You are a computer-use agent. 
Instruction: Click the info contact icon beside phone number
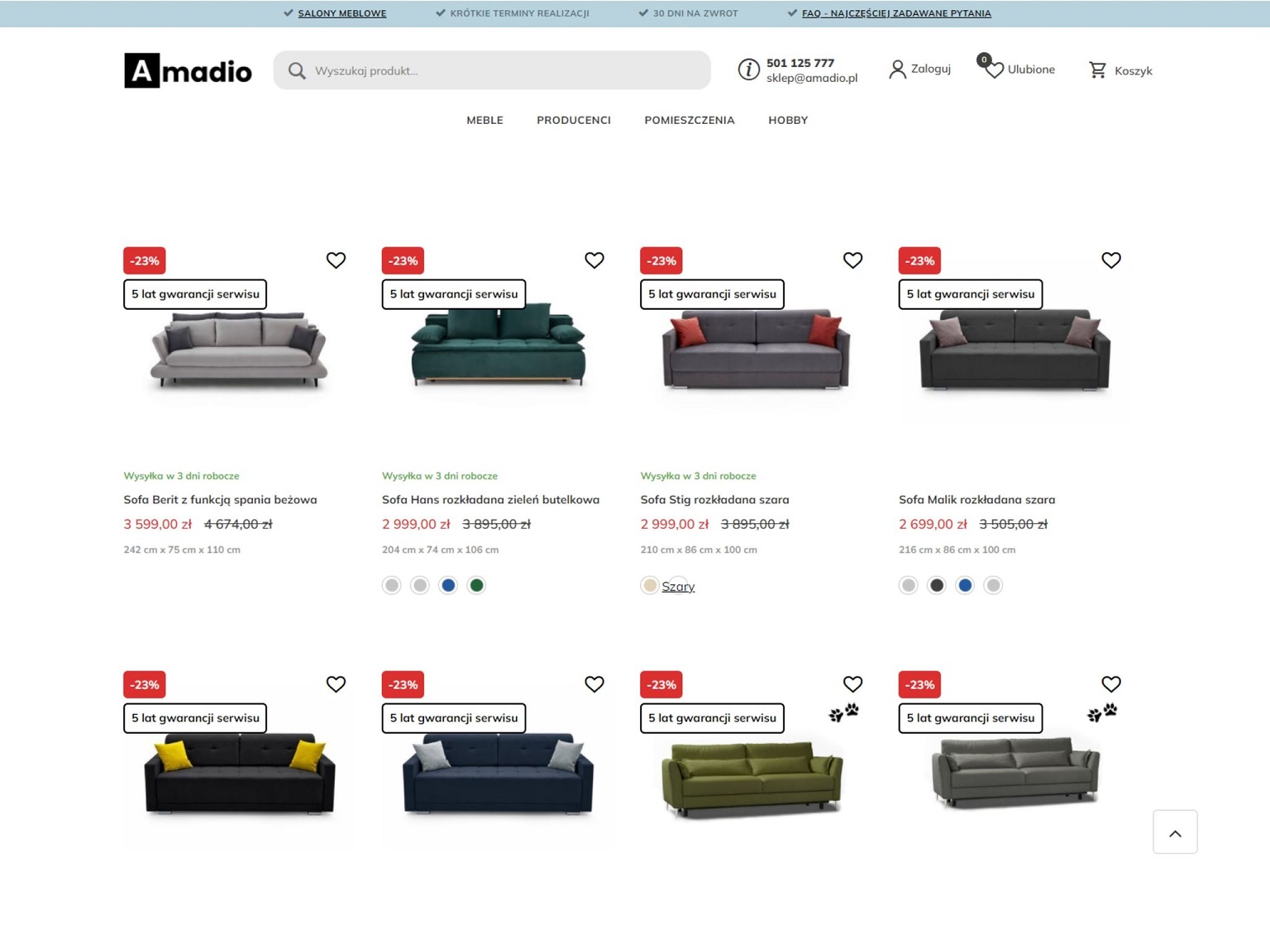(x=748, y=69)
